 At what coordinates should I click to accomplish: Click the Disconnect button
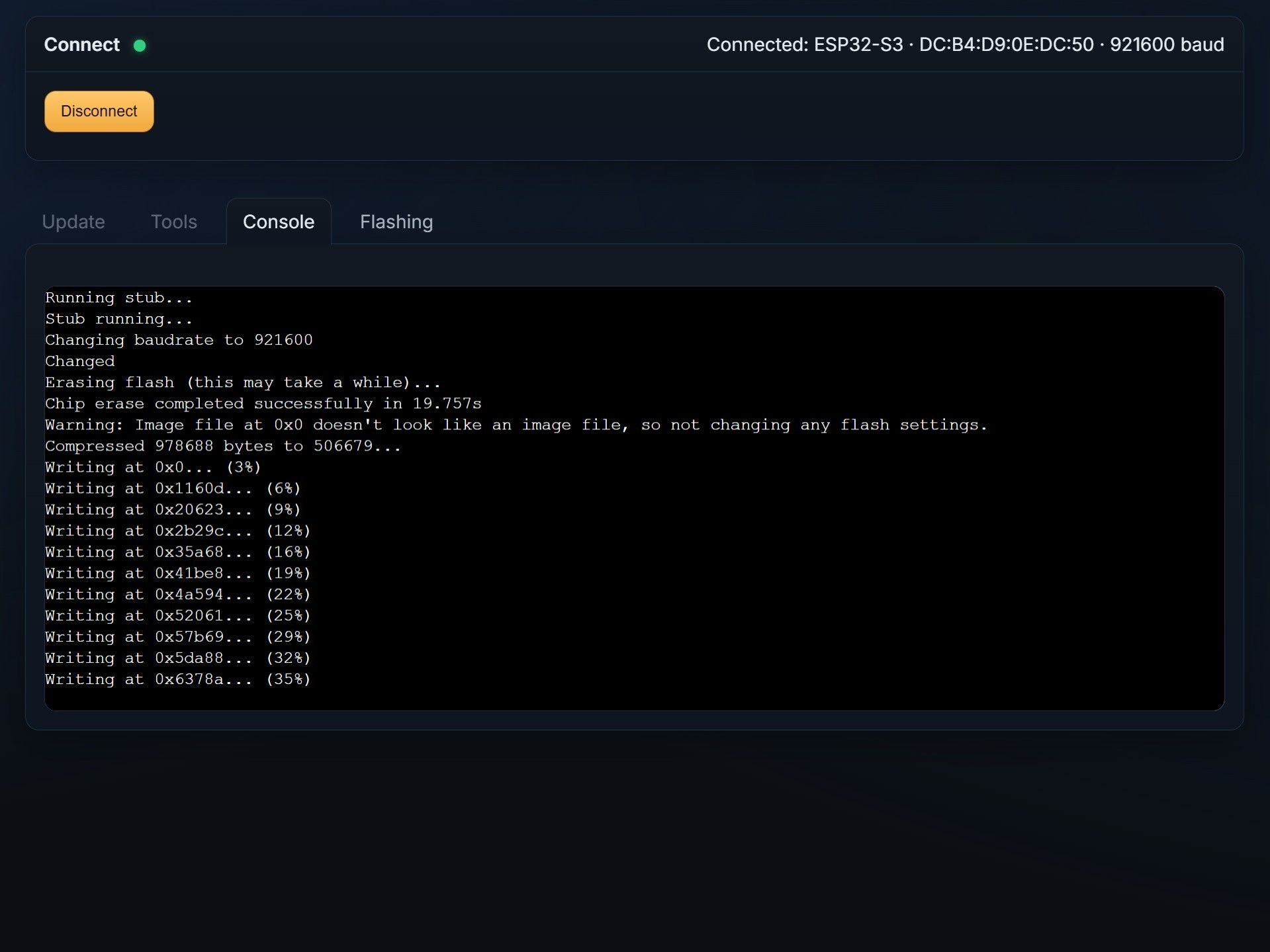pyautogui.click(x=98, y=111)
